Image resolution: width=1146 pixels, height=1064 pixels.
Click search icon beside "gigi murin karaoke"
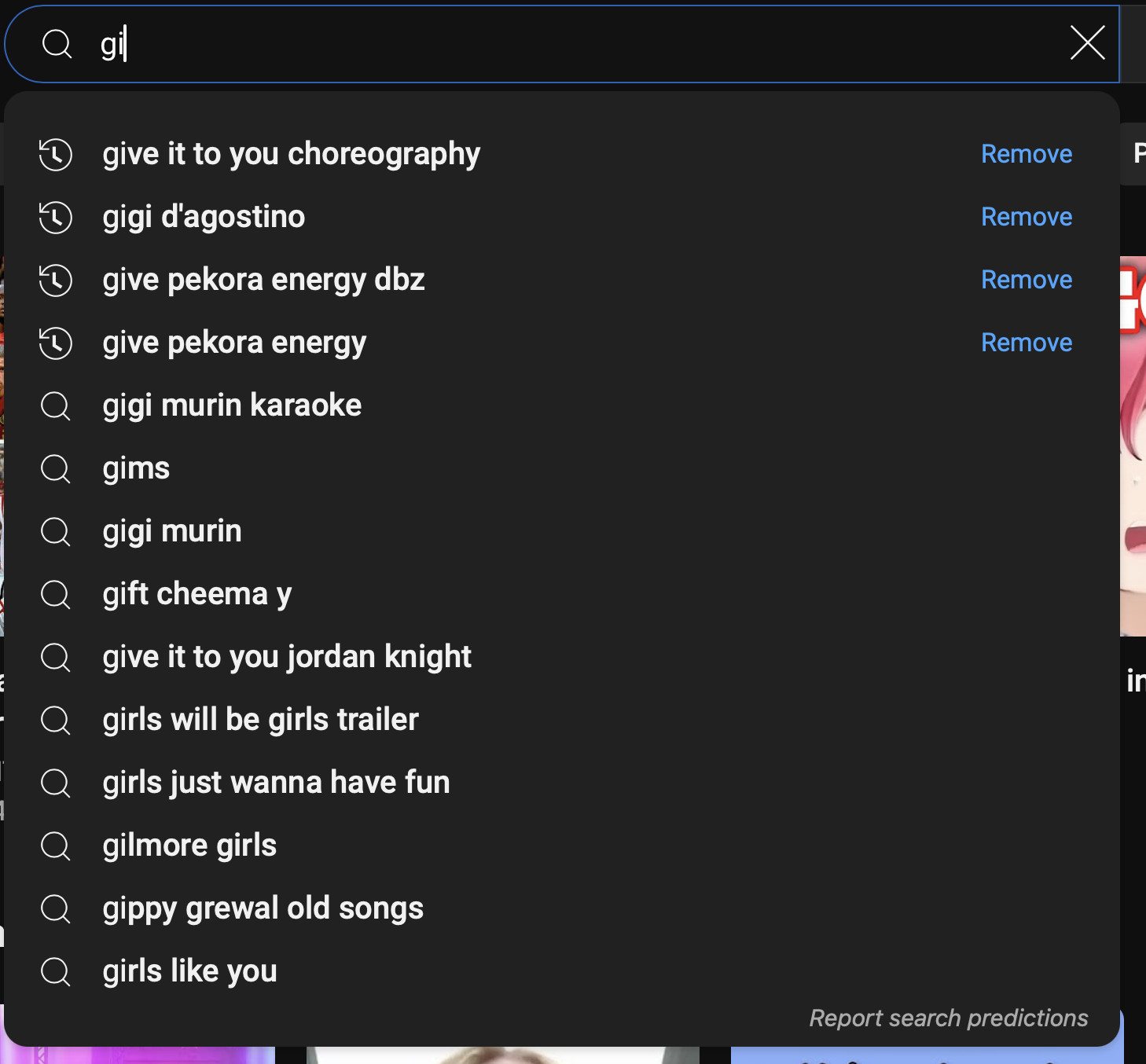click(x=56, y=406)
